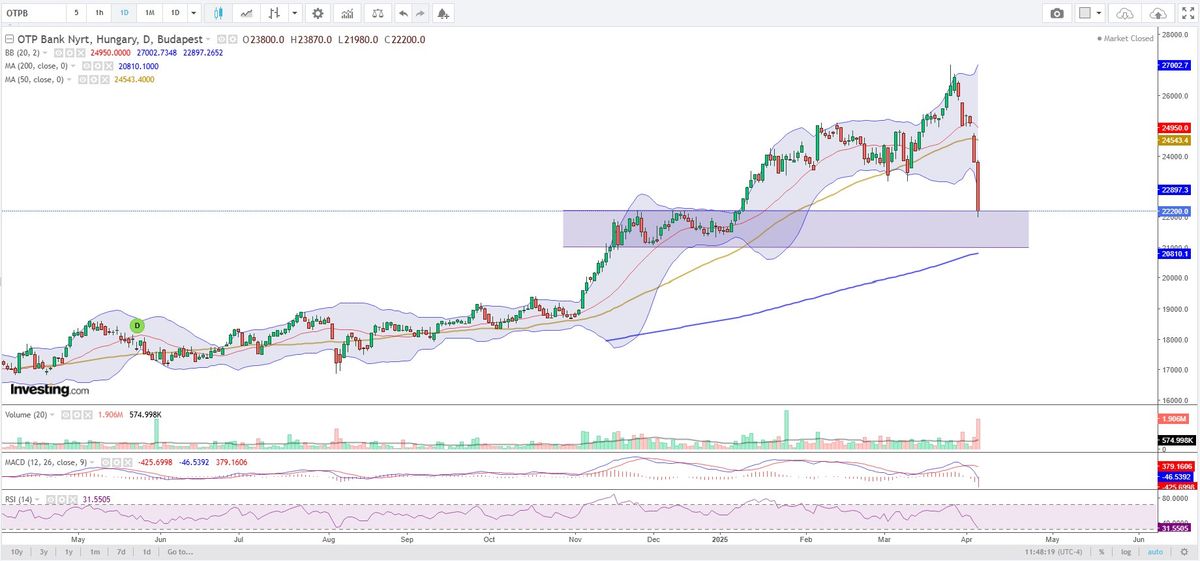Select the 1h interval
The width and height of the screenshot is (1200, 561).
(99, 13)
